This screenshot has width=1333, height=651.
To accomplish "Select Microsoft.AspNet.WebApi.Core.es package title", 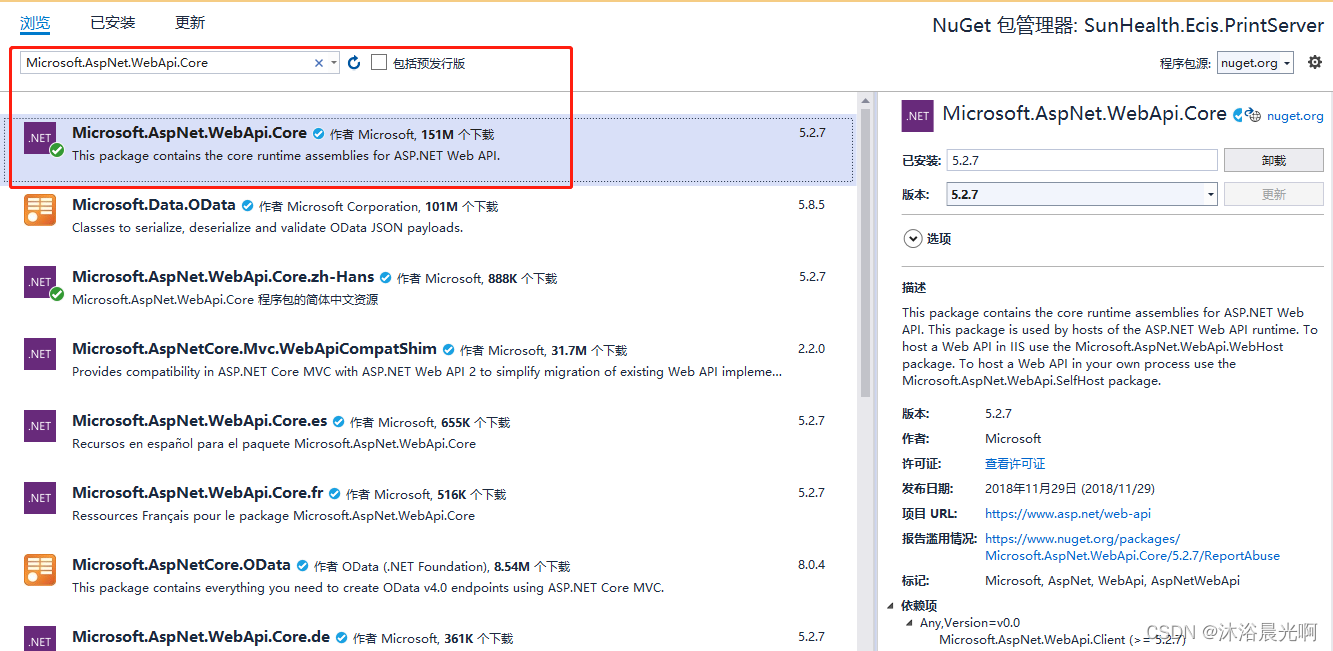I will coord(199,421).
